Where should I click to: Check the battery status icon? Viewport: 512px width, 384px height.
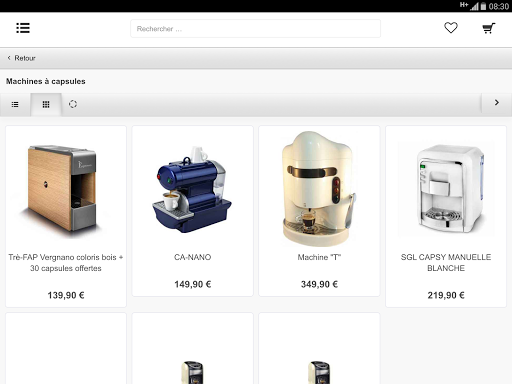coord(483,6)
